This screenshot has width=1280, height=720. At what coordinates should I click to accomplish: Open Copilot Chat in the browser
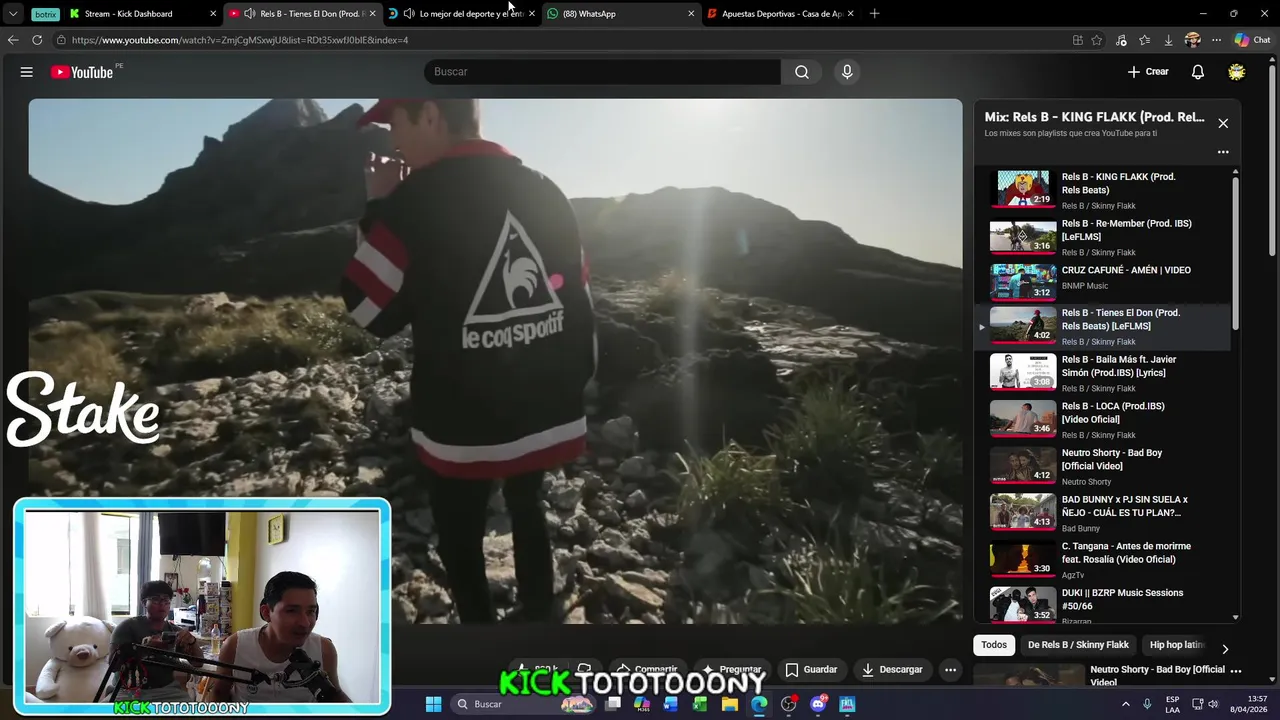[x=1252, y=40]
